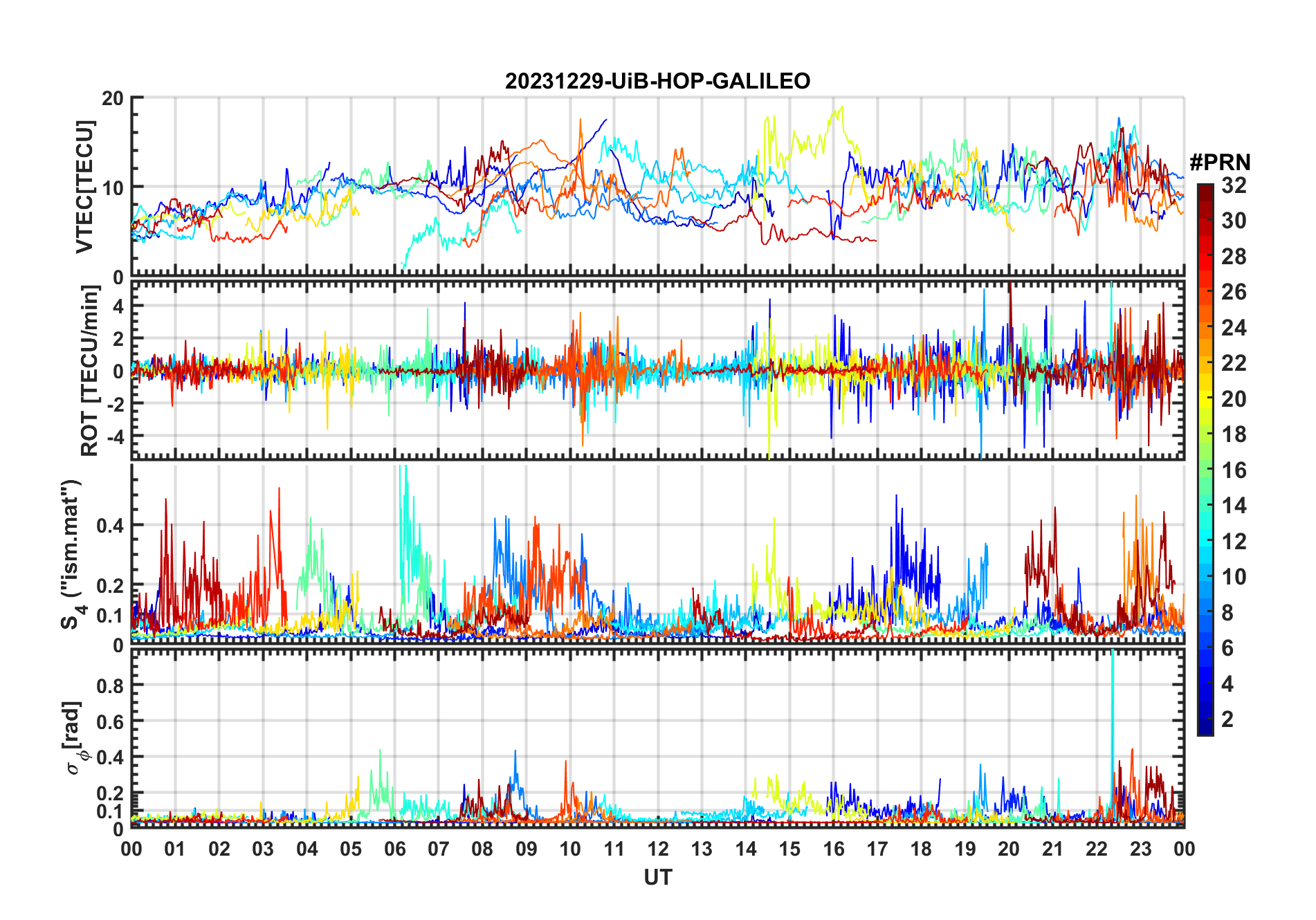Click colorbar tick label 26
The height and width of the screenshot is (920, 1316).
1234,292
